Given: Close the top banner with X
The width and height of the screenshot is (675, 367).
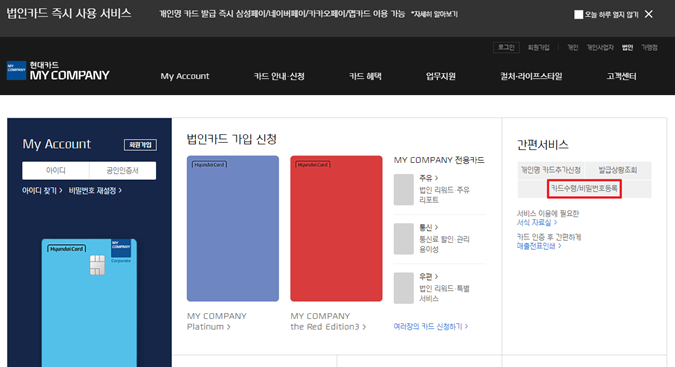Looking at the screenshot, I should point(649,14).
